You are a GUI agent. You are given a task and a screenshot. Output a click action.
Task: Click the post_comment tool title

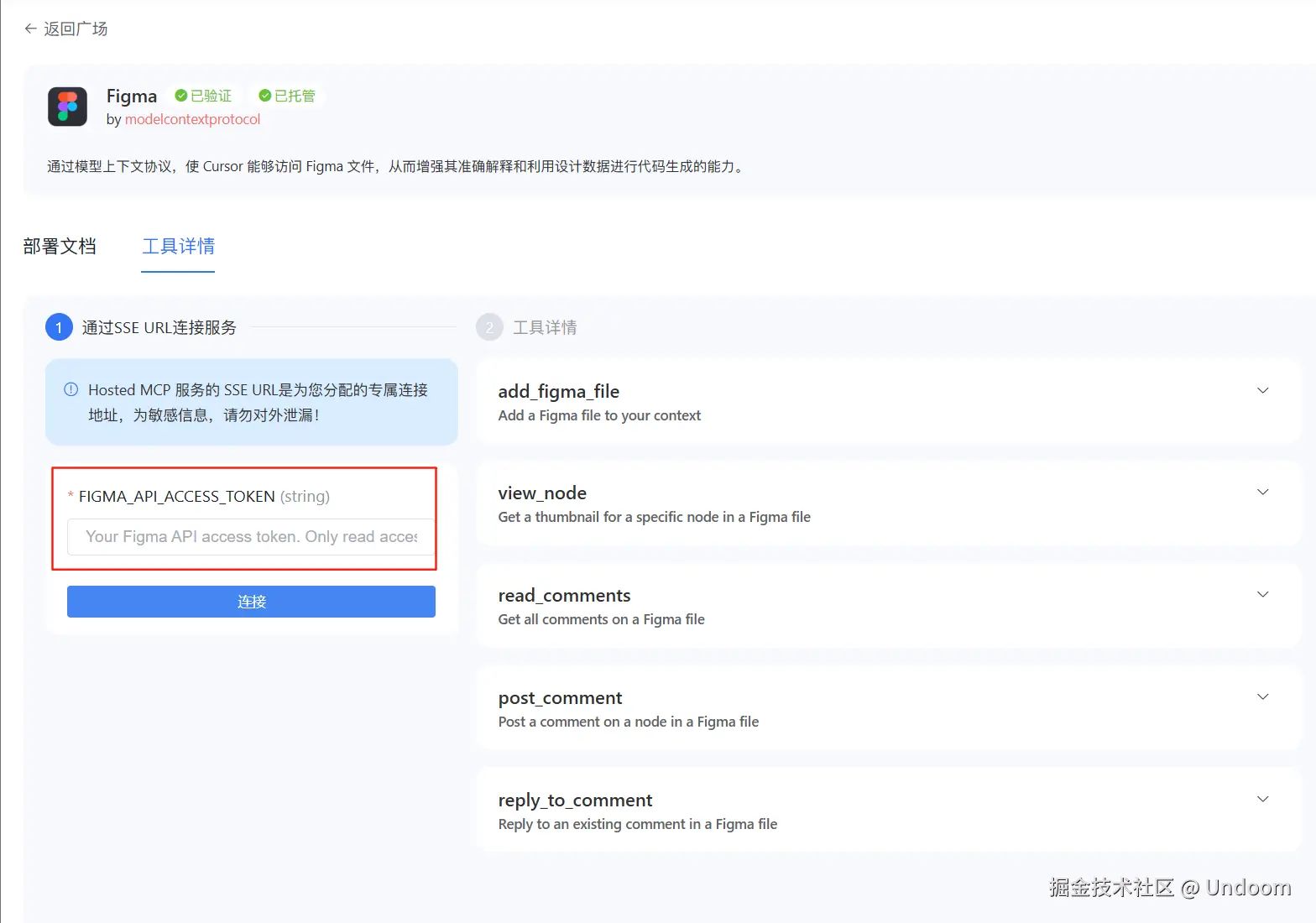(x=560, y=698)
